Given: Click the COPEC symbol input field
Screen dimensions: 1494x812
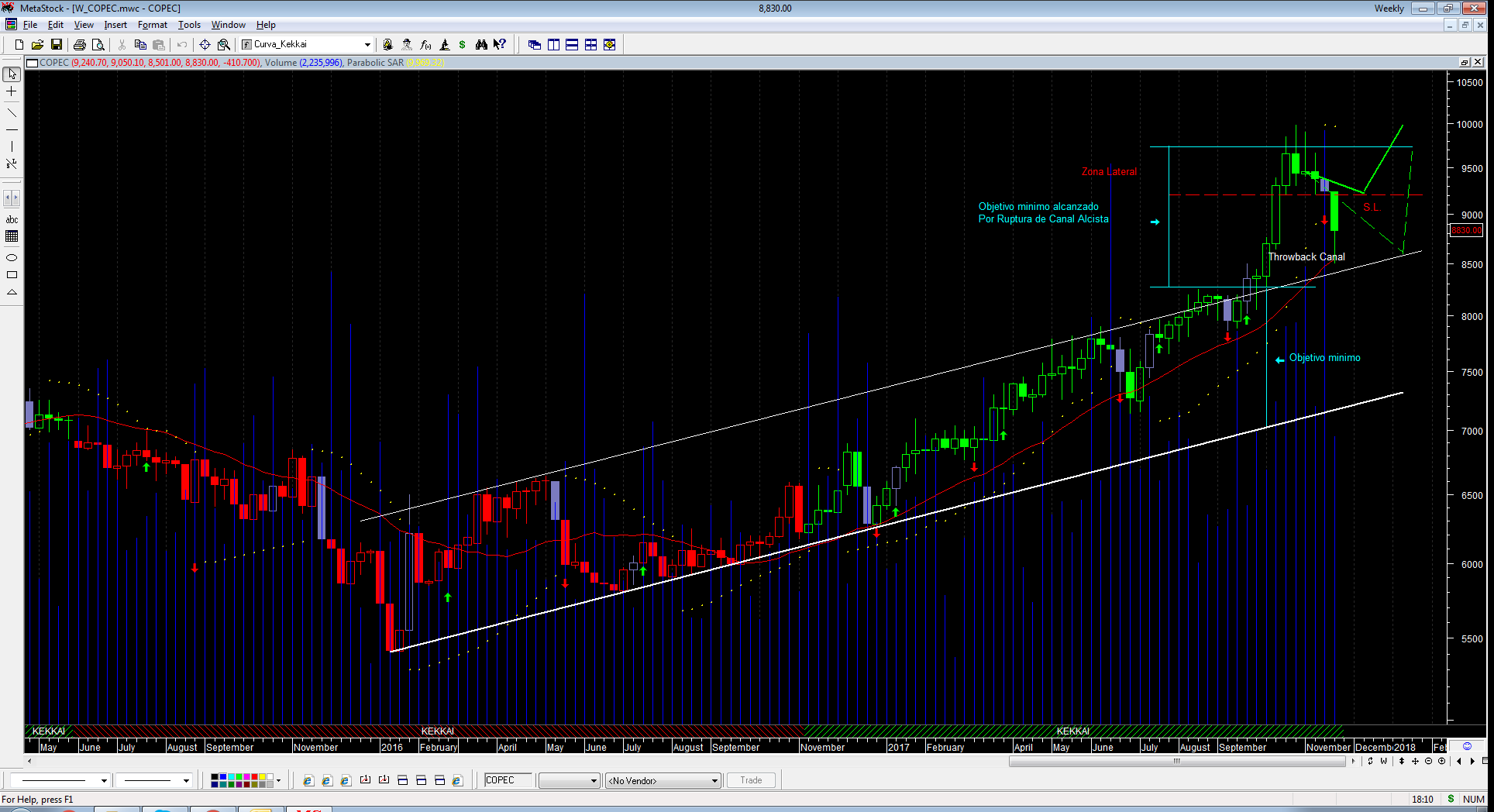Looking at the screenshot, I should (x=509, y=780).
